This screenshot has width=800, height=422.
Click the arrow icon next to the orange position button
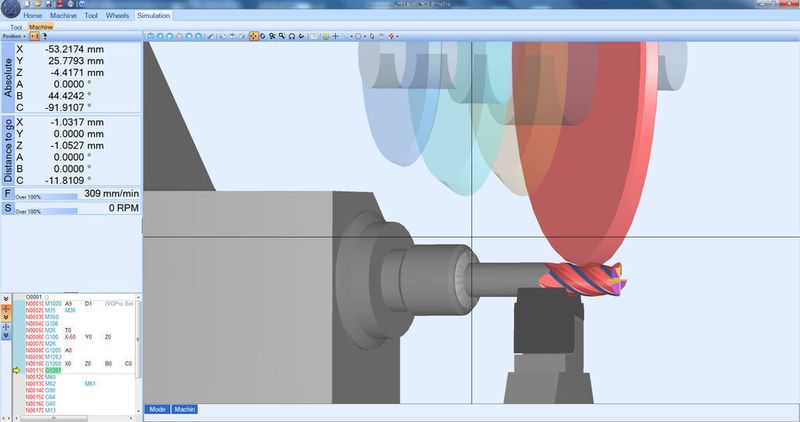click(x=44, y=36)
